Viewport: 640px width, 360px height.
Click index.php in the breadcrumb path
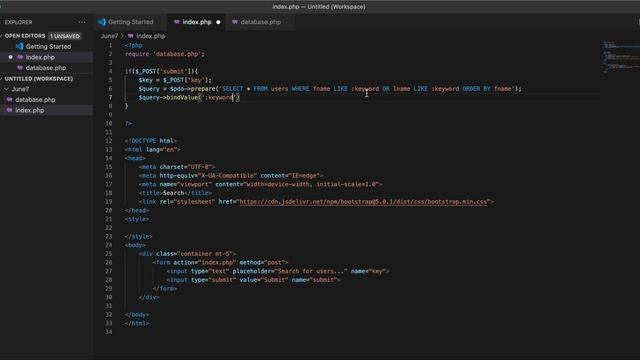tap(151, 36)
